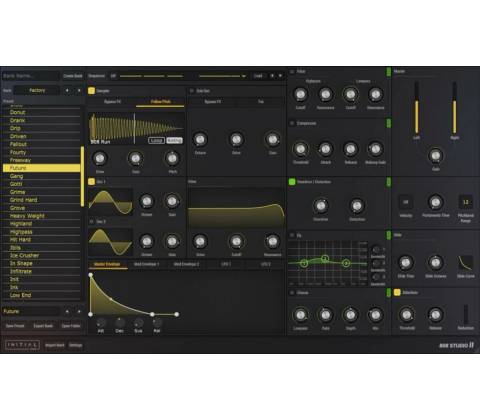Click the preset list scrollbar
This screenshot has height=420, width=480.
(x=82, y=177)
